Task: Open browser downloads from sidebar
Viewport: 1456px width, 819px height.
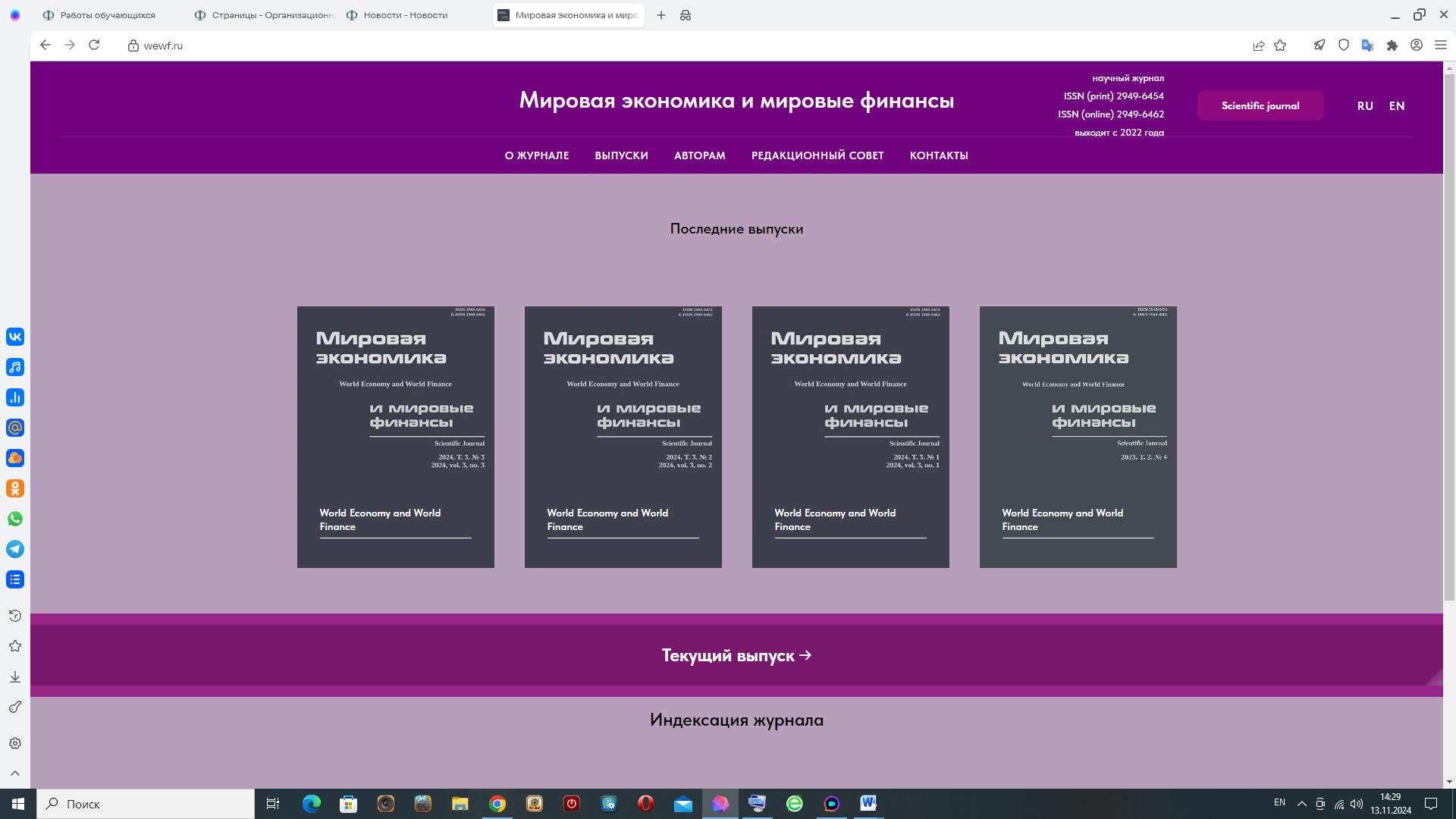Action: (x=15, y=676)
